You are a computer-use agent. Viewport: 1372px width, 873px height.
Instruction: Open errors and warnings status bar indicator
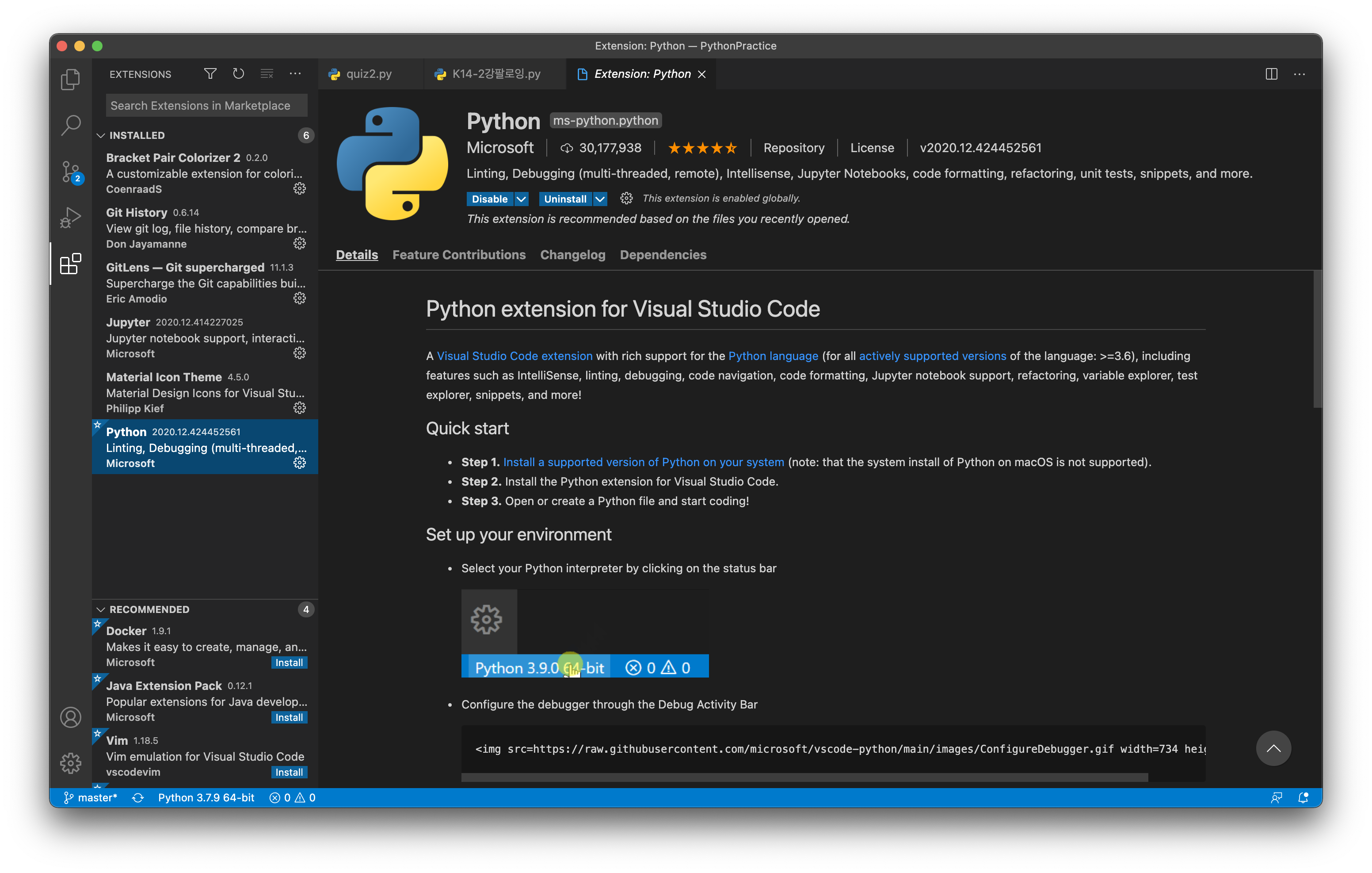click(292, 798)
